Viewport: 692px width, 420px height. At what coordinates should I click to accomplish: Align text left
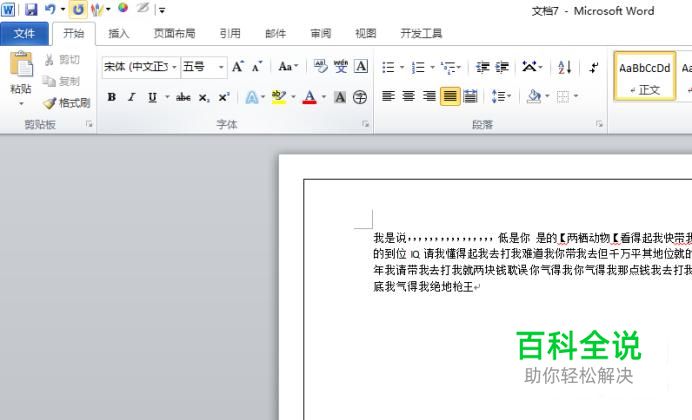pyautogui.click(x=388, y=96)
